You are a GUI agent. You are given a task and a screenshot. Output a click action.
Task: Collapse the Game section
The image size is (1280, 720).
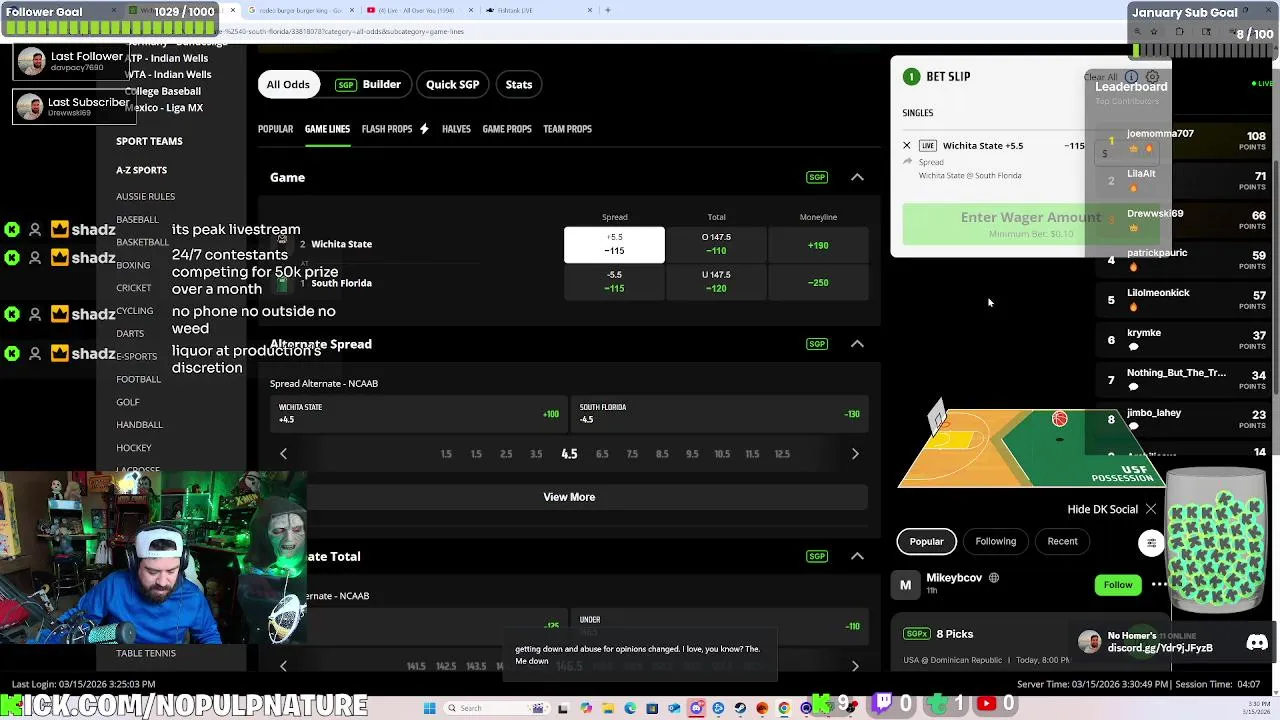[857, 177]
